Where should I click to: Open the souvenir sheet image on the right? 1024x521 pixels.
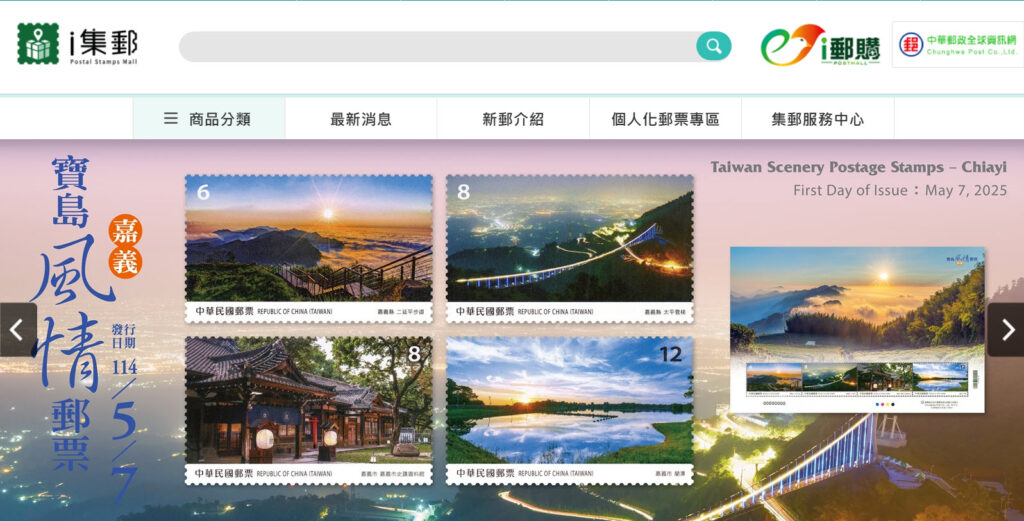coord(857,330)
